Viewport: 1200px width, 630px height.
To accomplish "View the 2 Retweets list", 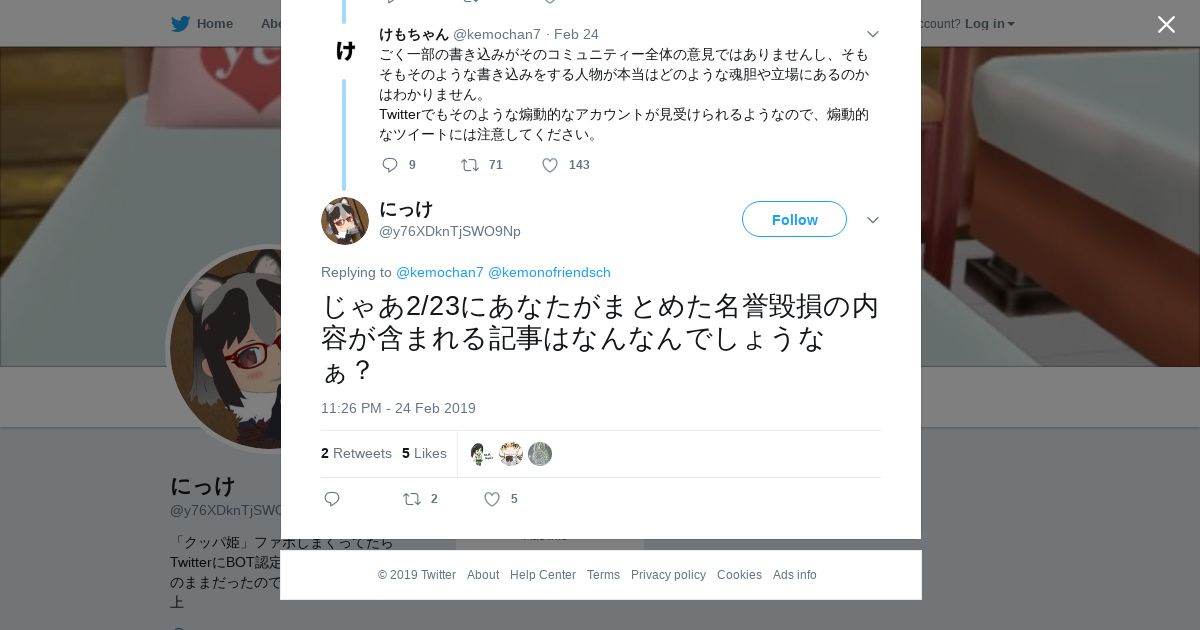I will [356, 453].
